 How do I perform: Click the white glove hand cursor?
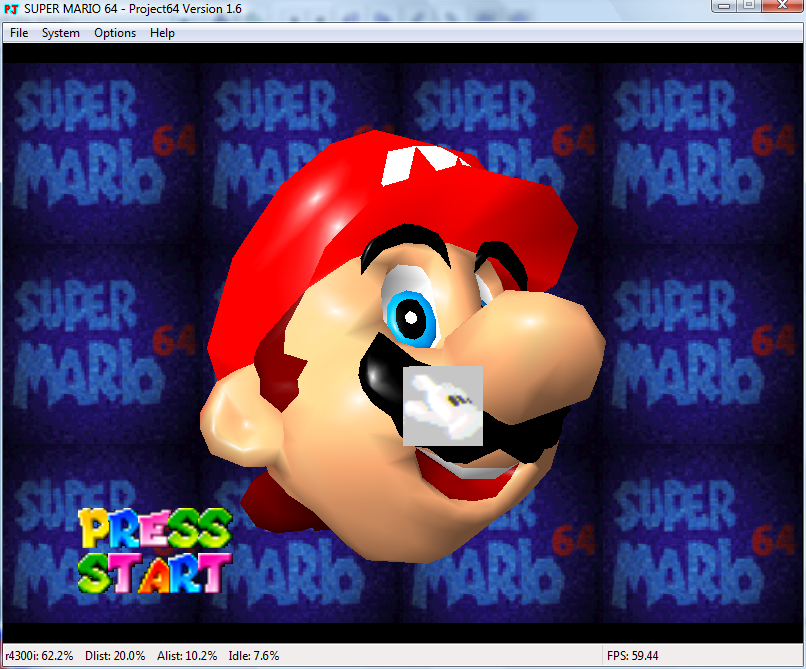[x=443, y=405]
